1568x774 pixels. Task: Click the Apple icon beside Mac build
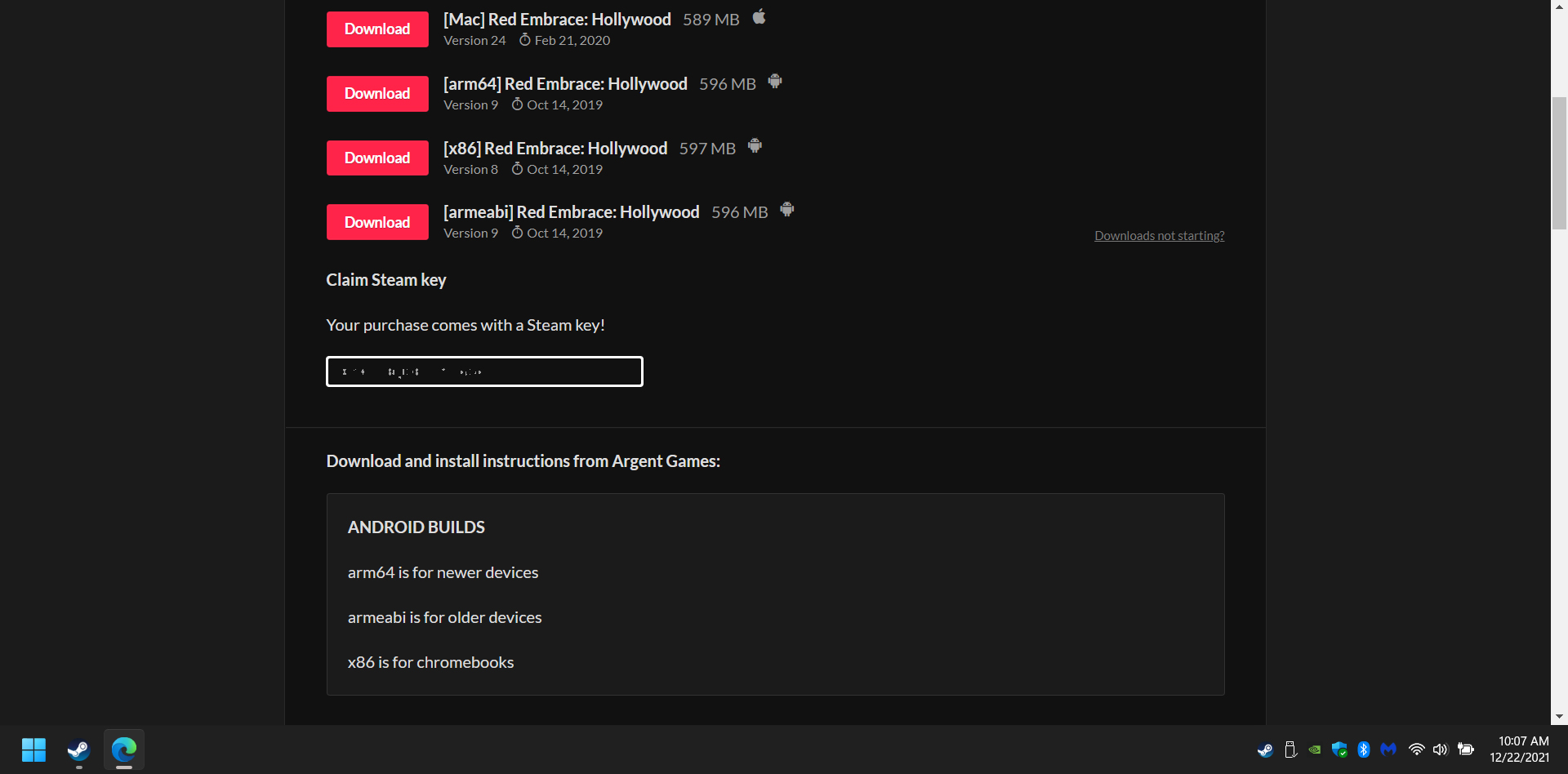(x=759, y=17)
